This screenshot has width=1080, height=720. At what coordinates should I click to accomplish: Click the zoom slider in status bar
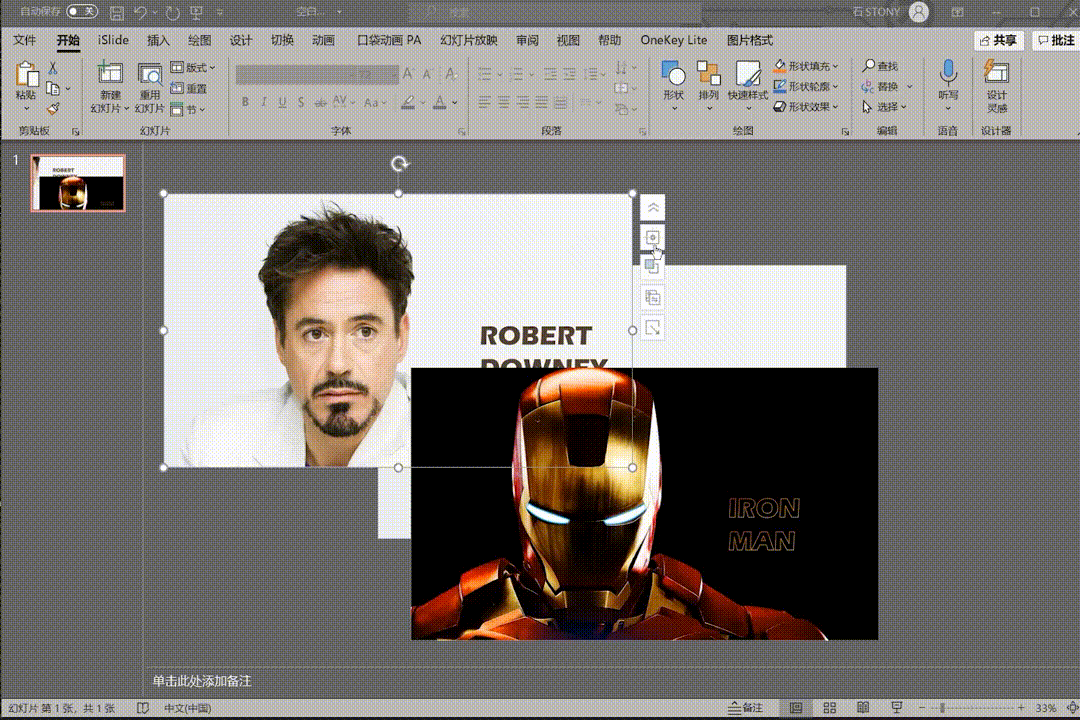point(943,708)
